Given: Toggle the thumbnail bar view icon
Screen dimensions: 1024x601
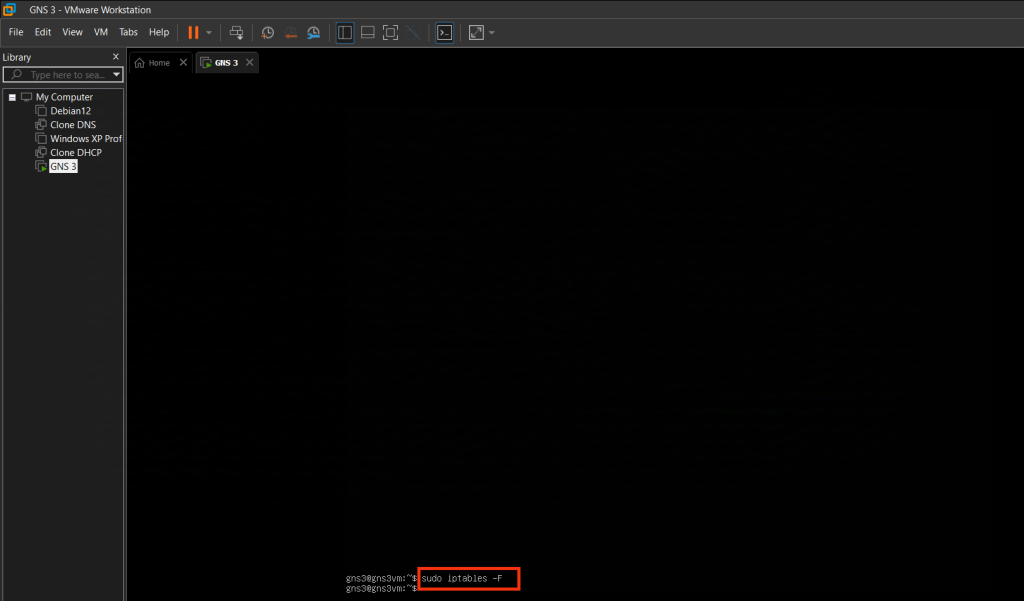Looking at the screenshot, I should click(368, 32).
